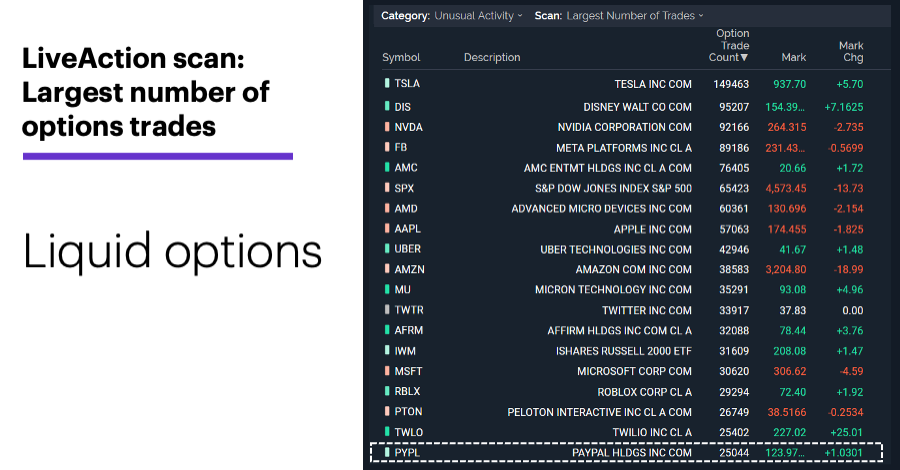Screen dimensions: 900x470
Task: Click the green indicator icon beside AMC
Action: pyautogui.click(x=387, y=168)
